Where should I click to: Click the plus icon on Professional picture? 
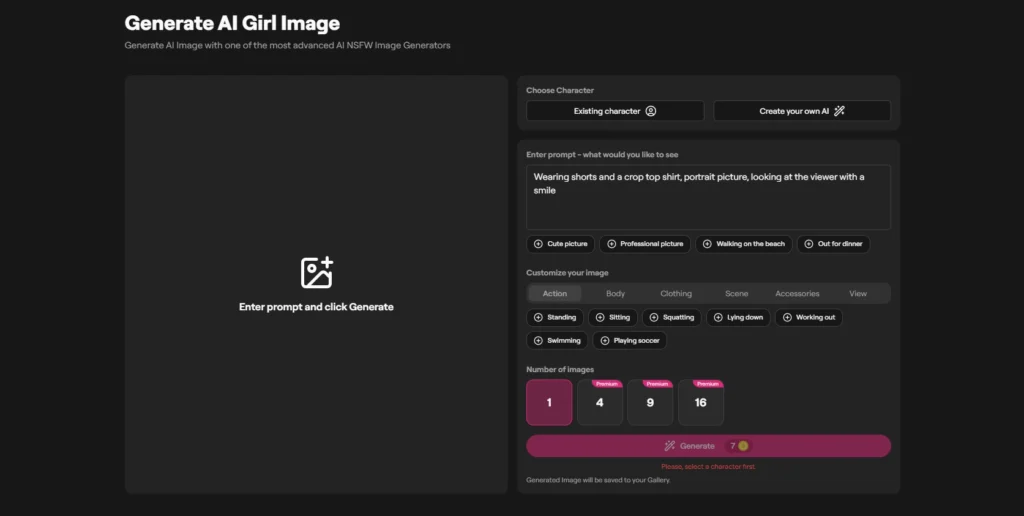(x=611, y=244)
